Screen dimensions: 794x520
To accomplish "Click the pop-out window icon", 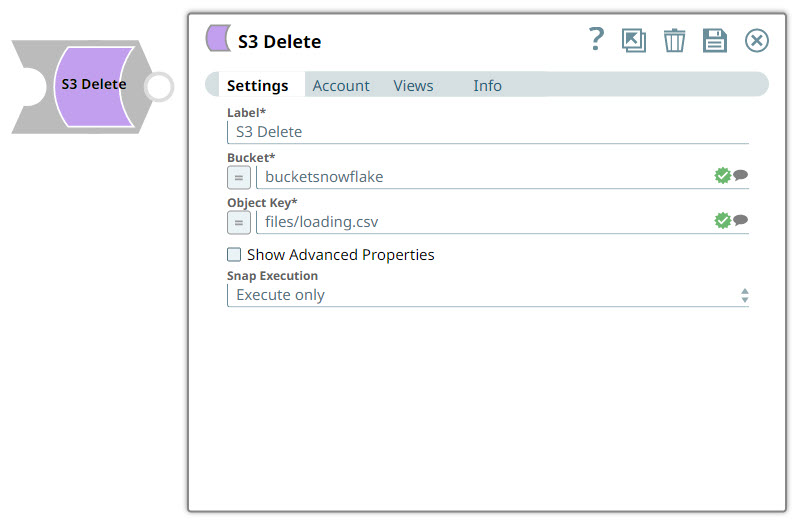I will point(634,40).
